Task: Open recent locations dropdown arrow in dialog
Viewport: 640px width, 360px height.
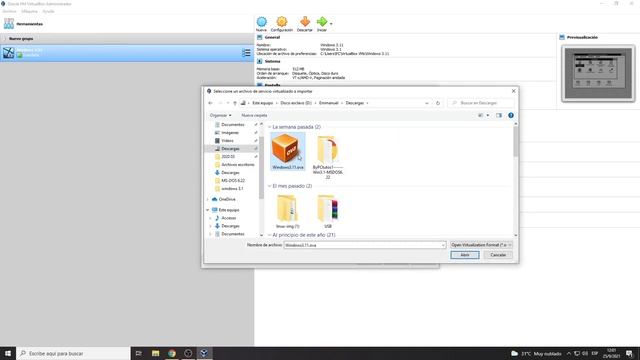Action: point(228,103)
